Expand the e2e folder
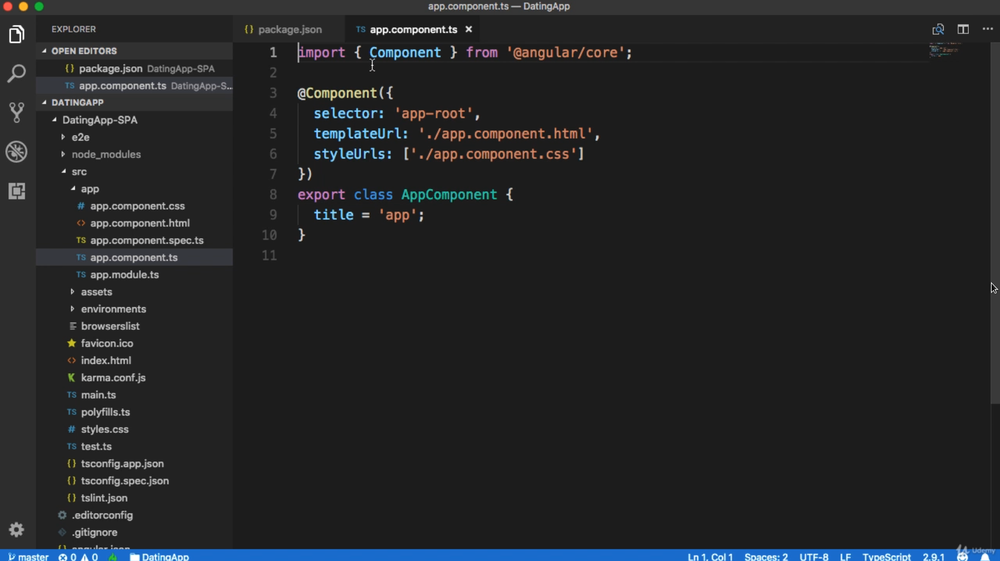Viewport: 1000px width, 561px height. pos(80,137)
